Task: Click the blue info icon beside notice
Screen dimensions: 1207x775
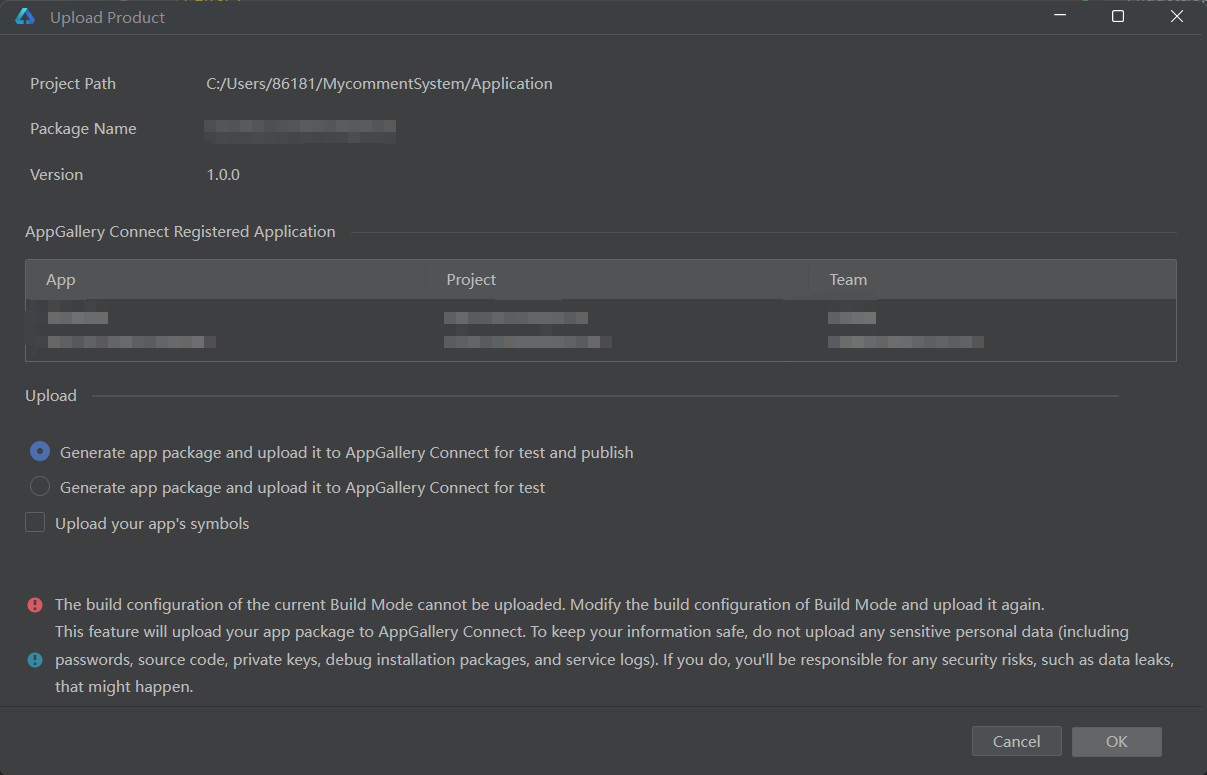Action: [35, 660]
